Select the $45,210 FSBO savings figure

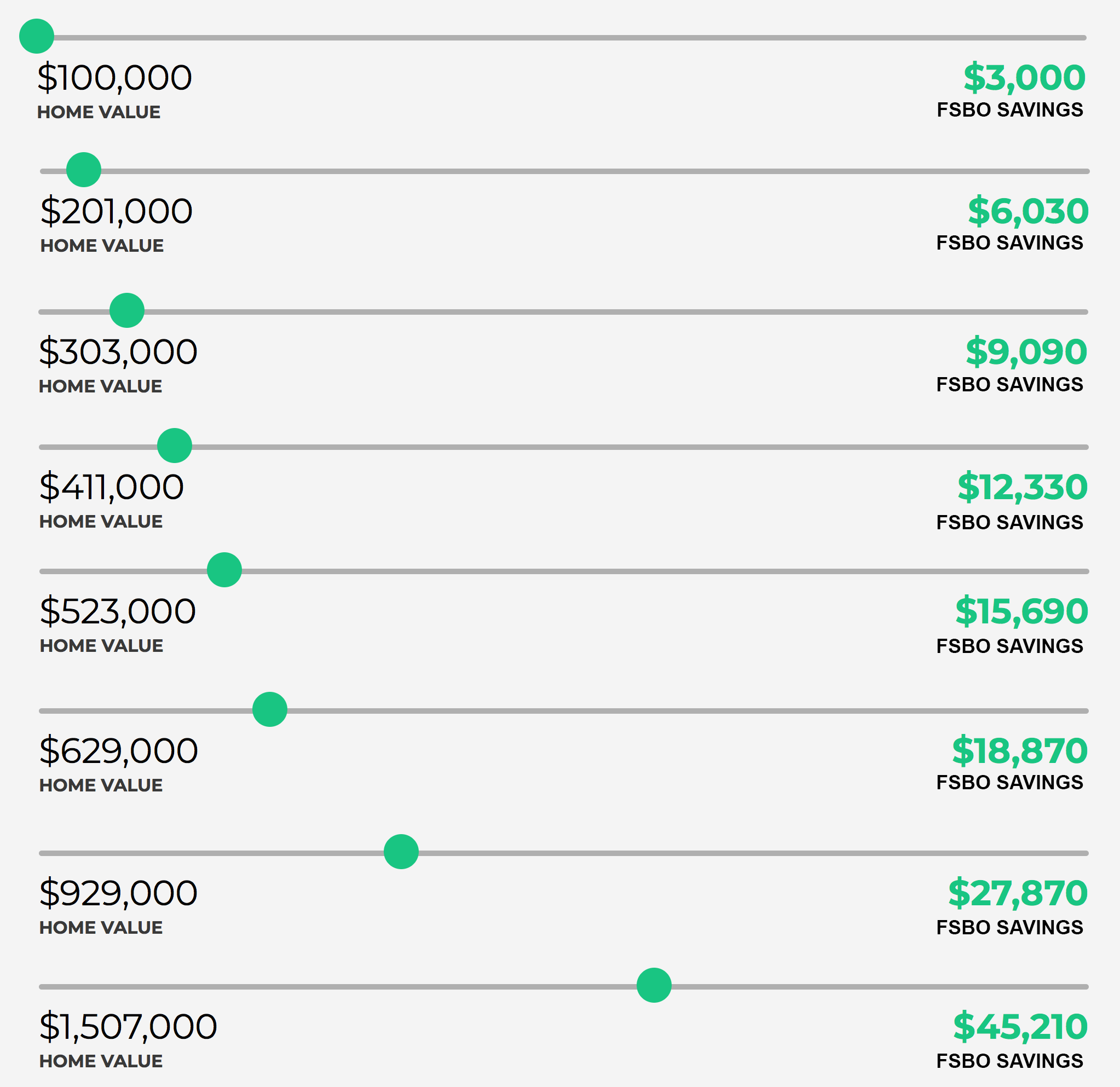tap(1019, 1027)
